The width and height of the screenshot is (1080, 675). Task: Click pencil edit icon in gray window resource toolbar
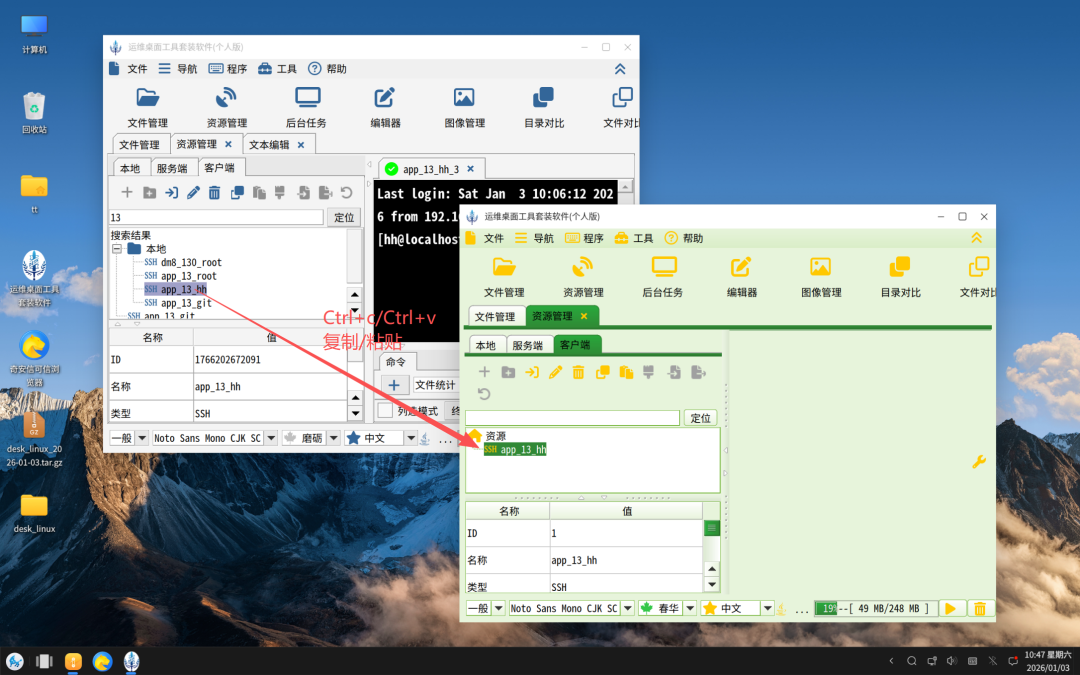tap(194, 193)
